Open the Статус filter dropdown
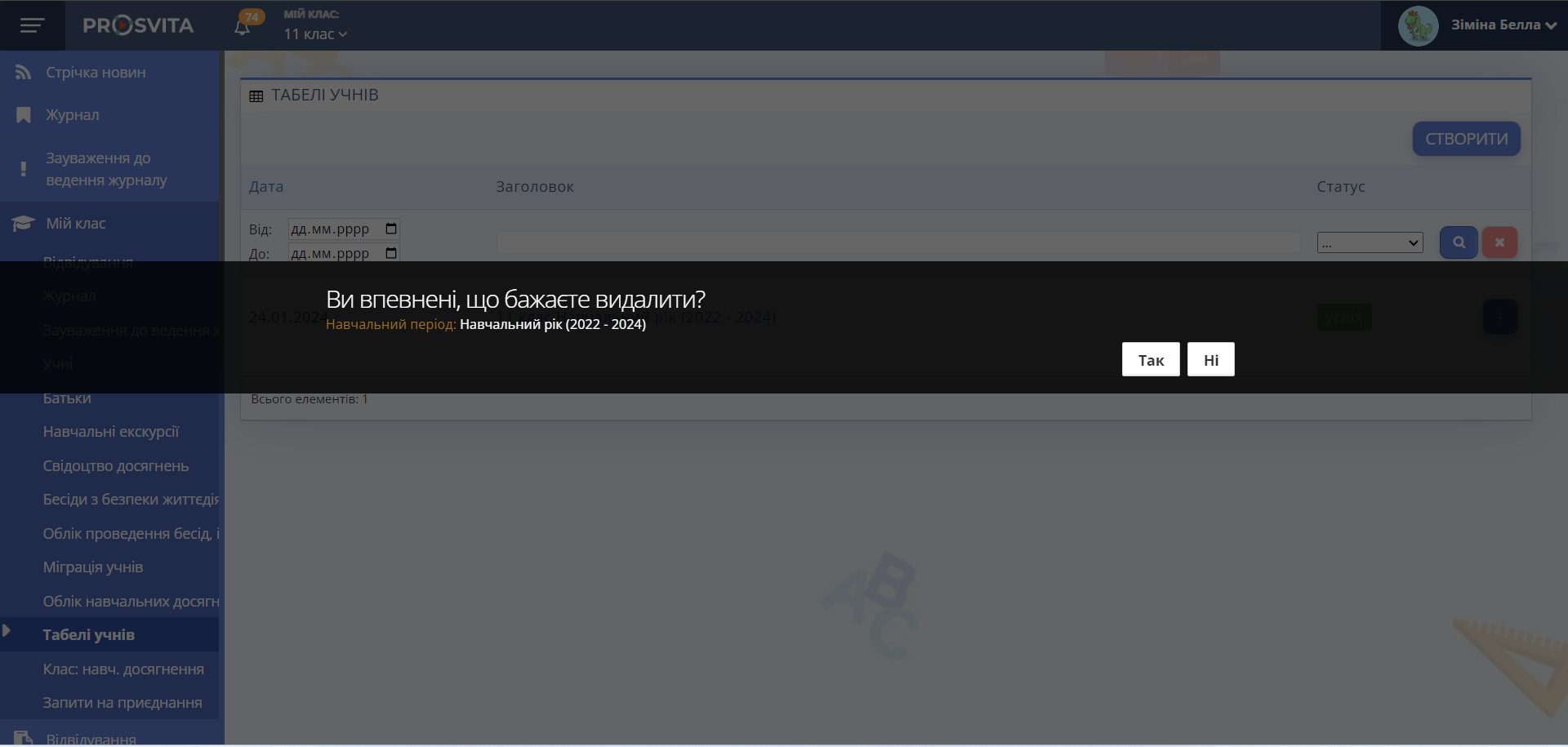 (x=1370, y=242)
